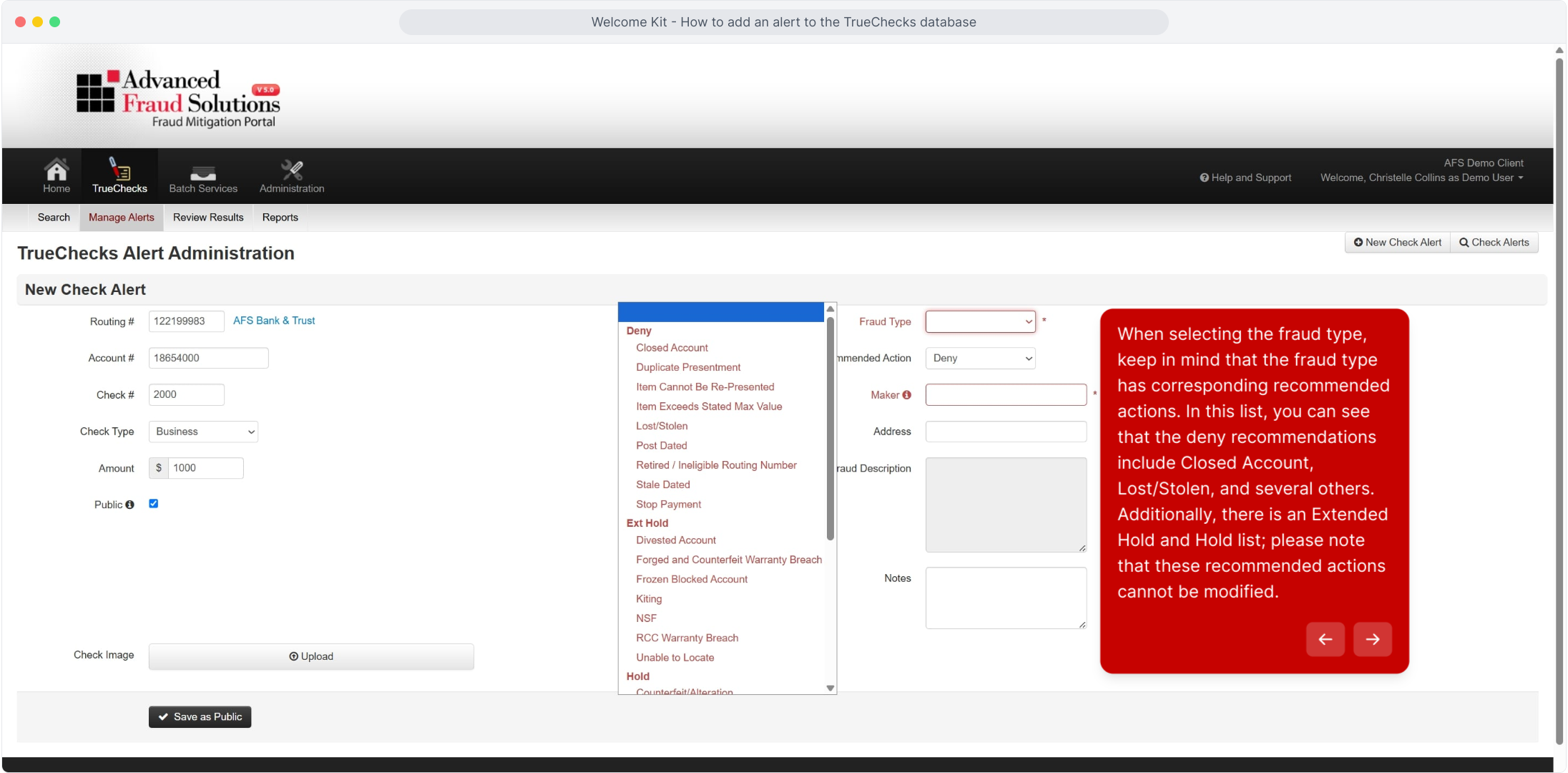This screenshot has width=1568, height=773.
Task: Select Unable to Locate option
Action: point(675,658)
